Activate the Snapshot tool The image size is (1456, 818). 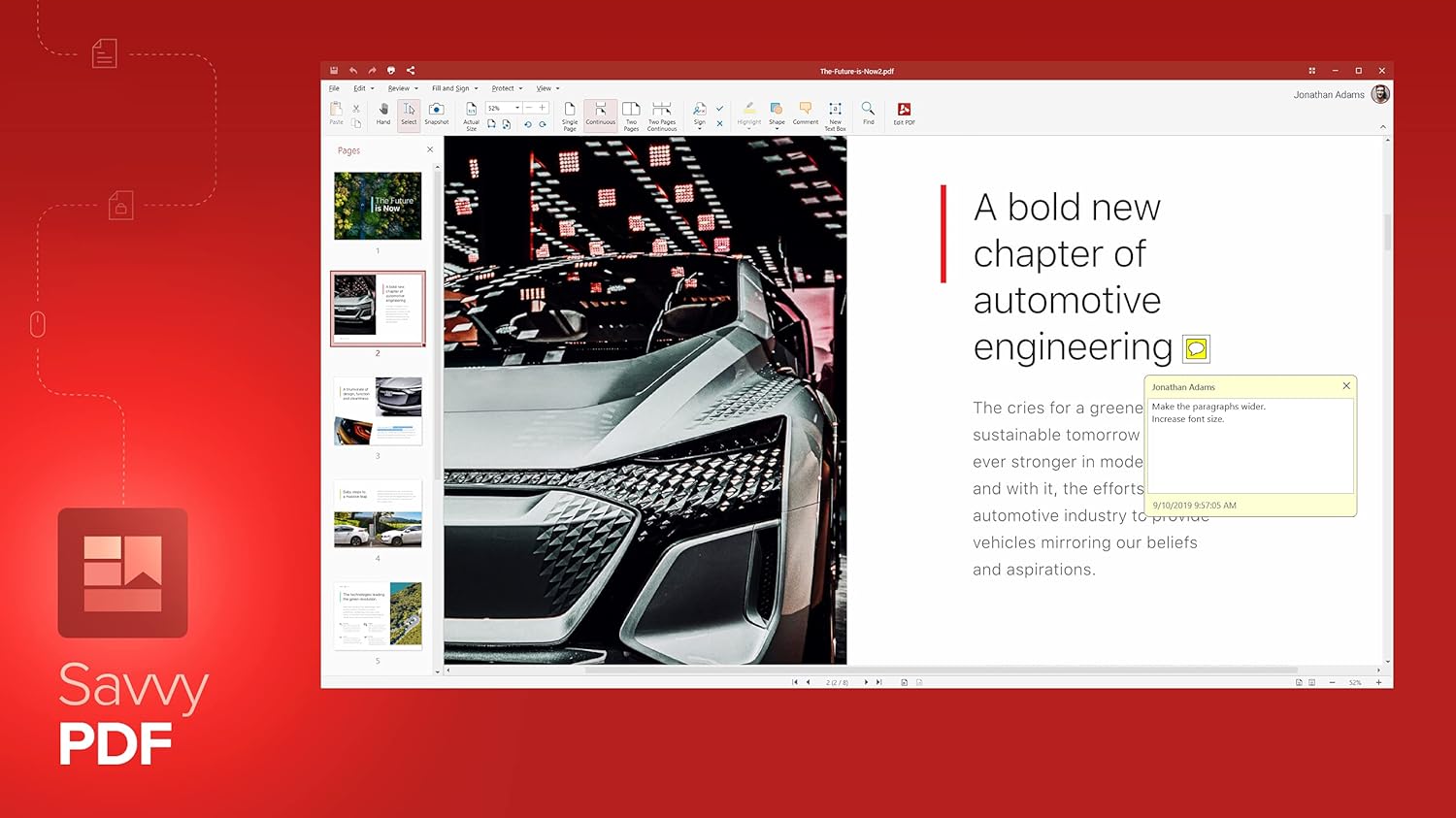point(436,111)
